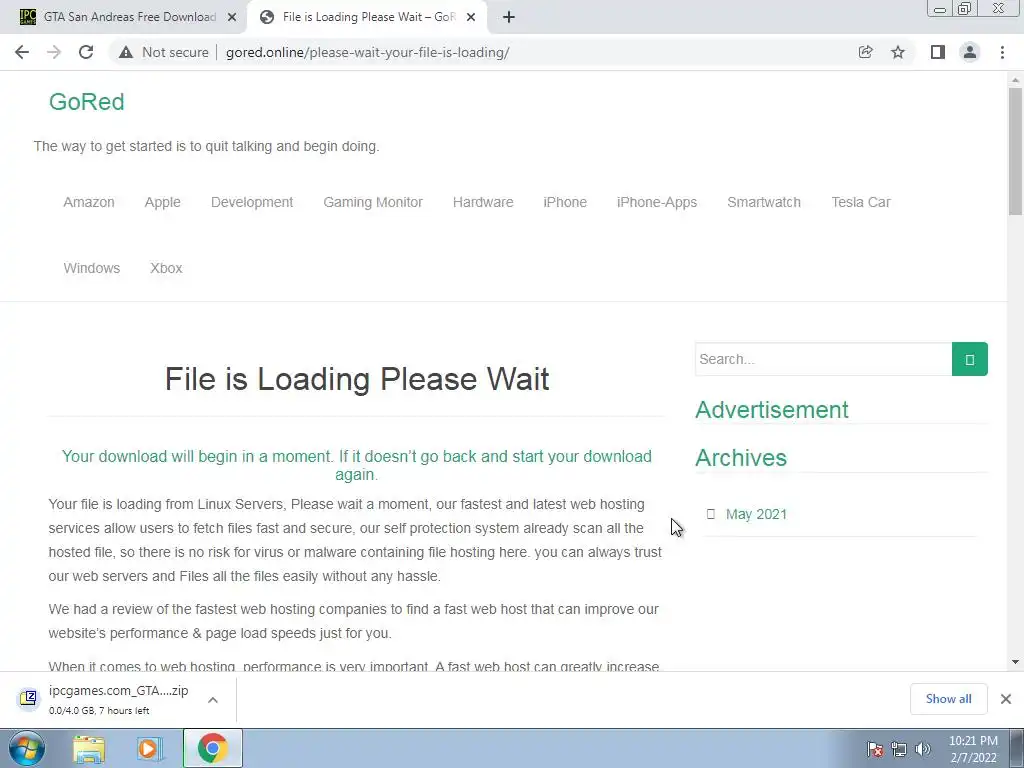This screenshot has width=1024, height=768.
Task: Minimize the Chrome window
Action: [940, 9]
